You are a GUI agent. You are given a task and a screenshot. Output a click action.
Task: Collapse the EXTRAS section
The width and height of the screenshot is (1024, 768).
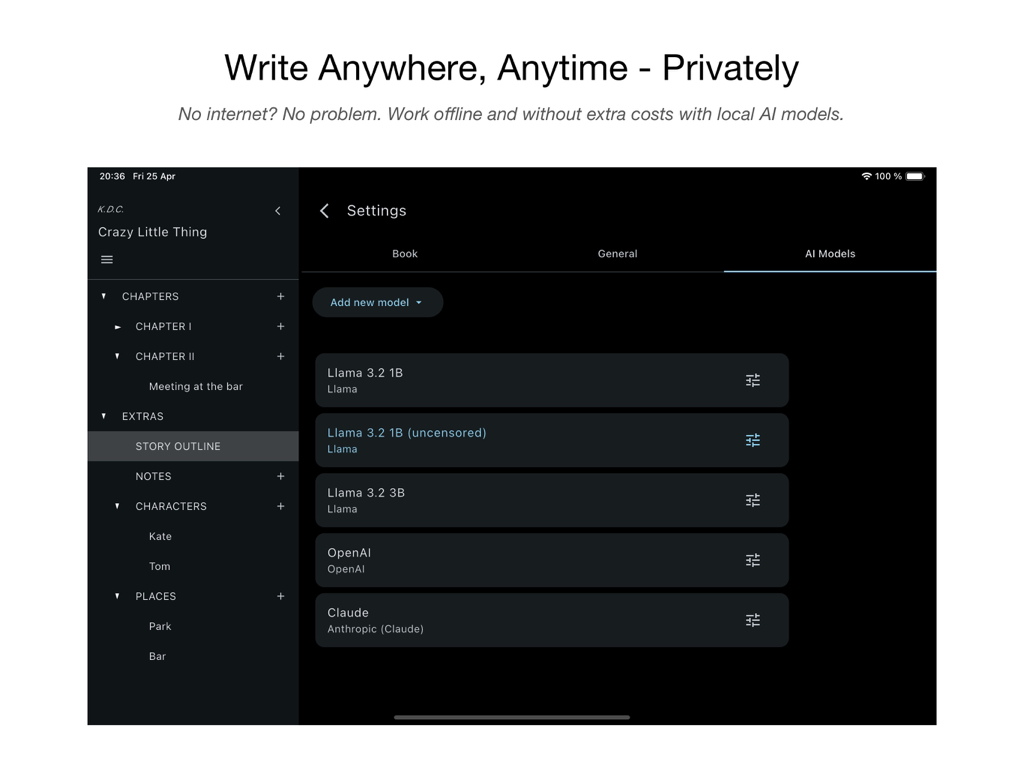[104, 416]
